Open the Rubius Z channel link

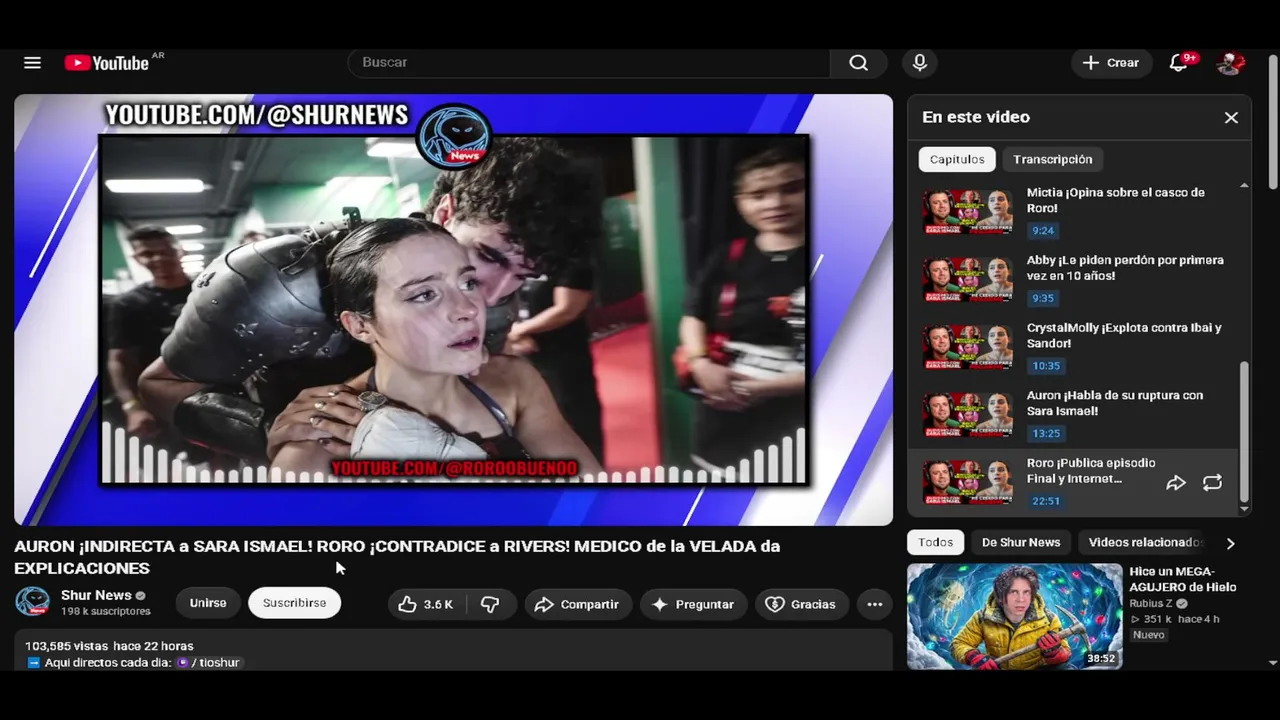[1152, 604]
